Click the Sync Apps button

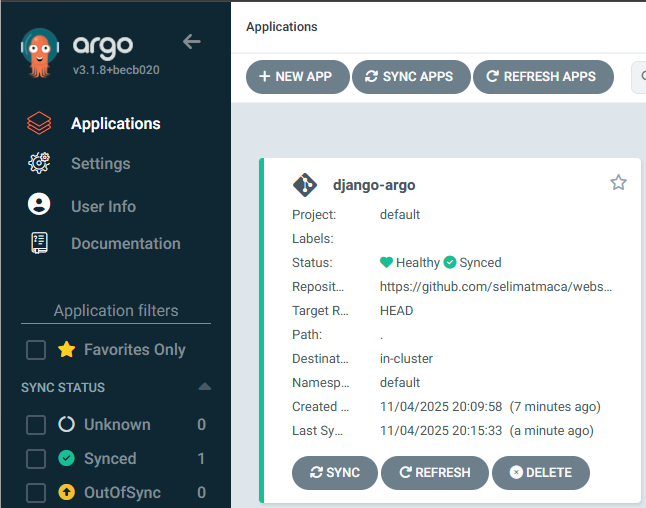[410, 77]
